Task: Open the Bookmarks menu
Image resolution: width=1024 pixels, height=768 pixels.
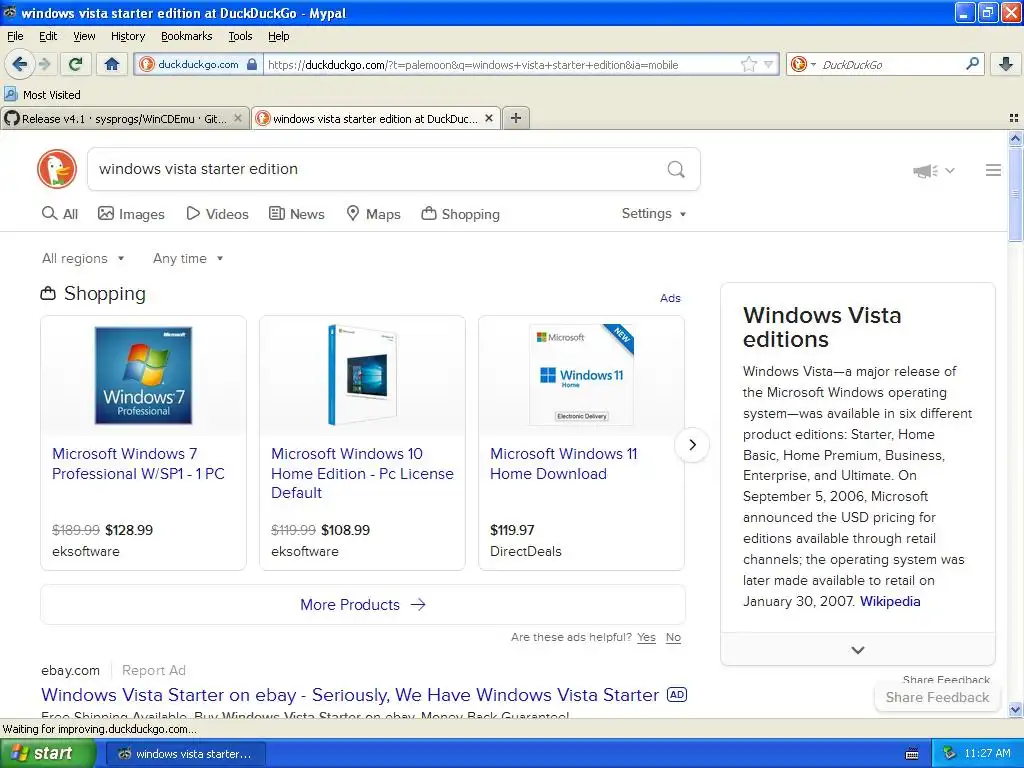Action: pyautogui.click(x=186, y=36)
